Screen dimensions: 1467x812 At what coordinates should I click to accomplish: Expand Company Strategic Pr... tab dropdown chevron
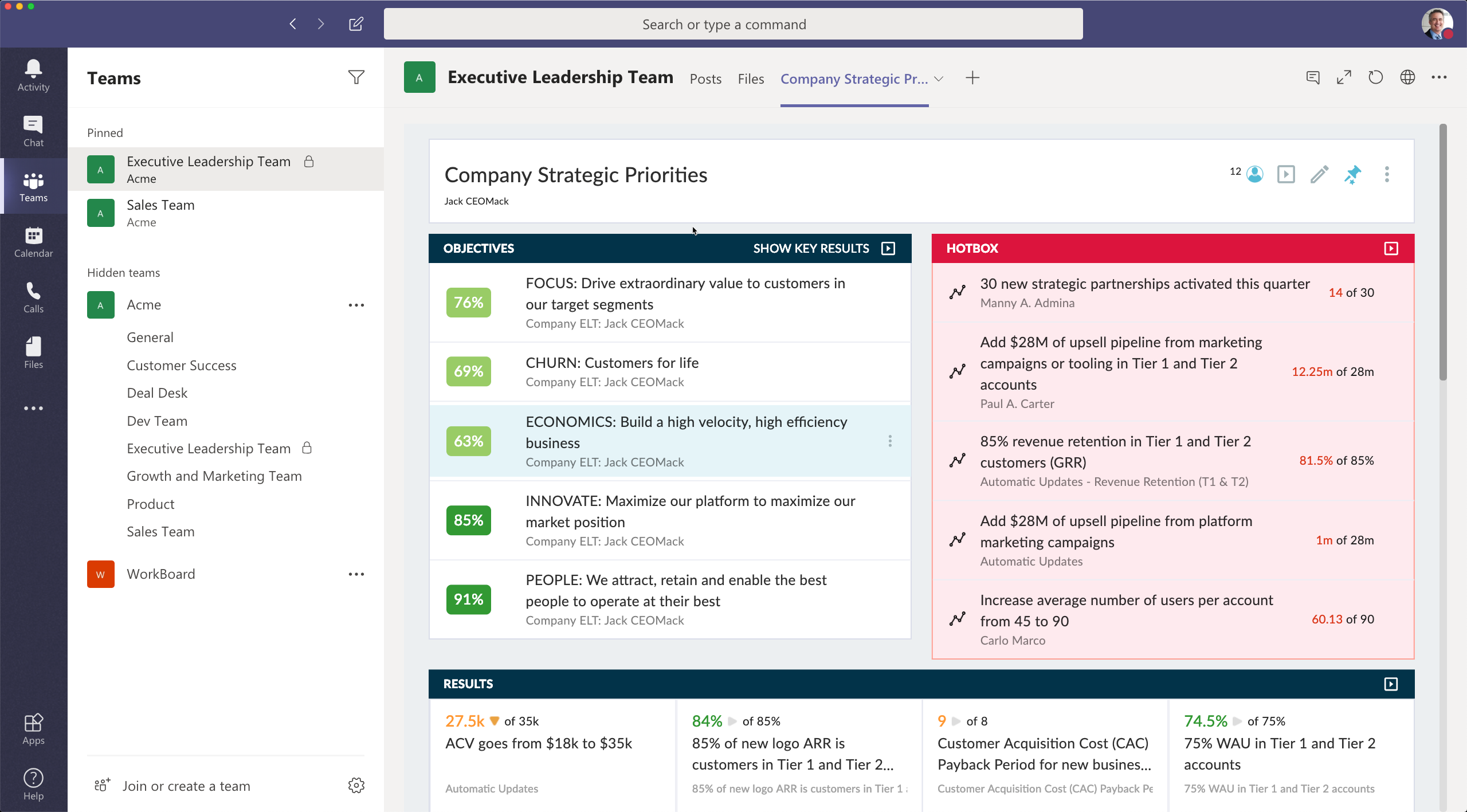(x=939, y=79)
